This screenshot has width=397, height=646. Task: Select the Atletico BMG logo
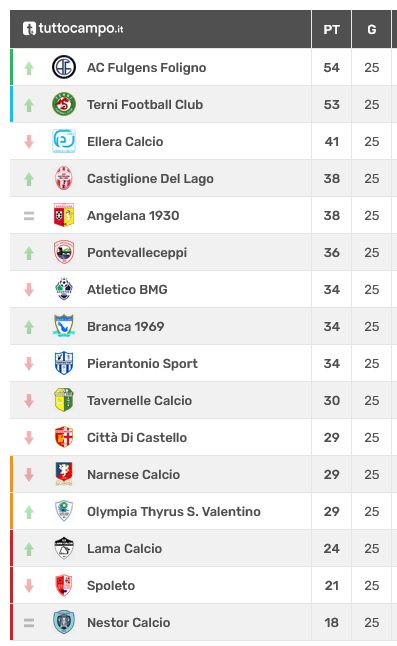point(64,289)
